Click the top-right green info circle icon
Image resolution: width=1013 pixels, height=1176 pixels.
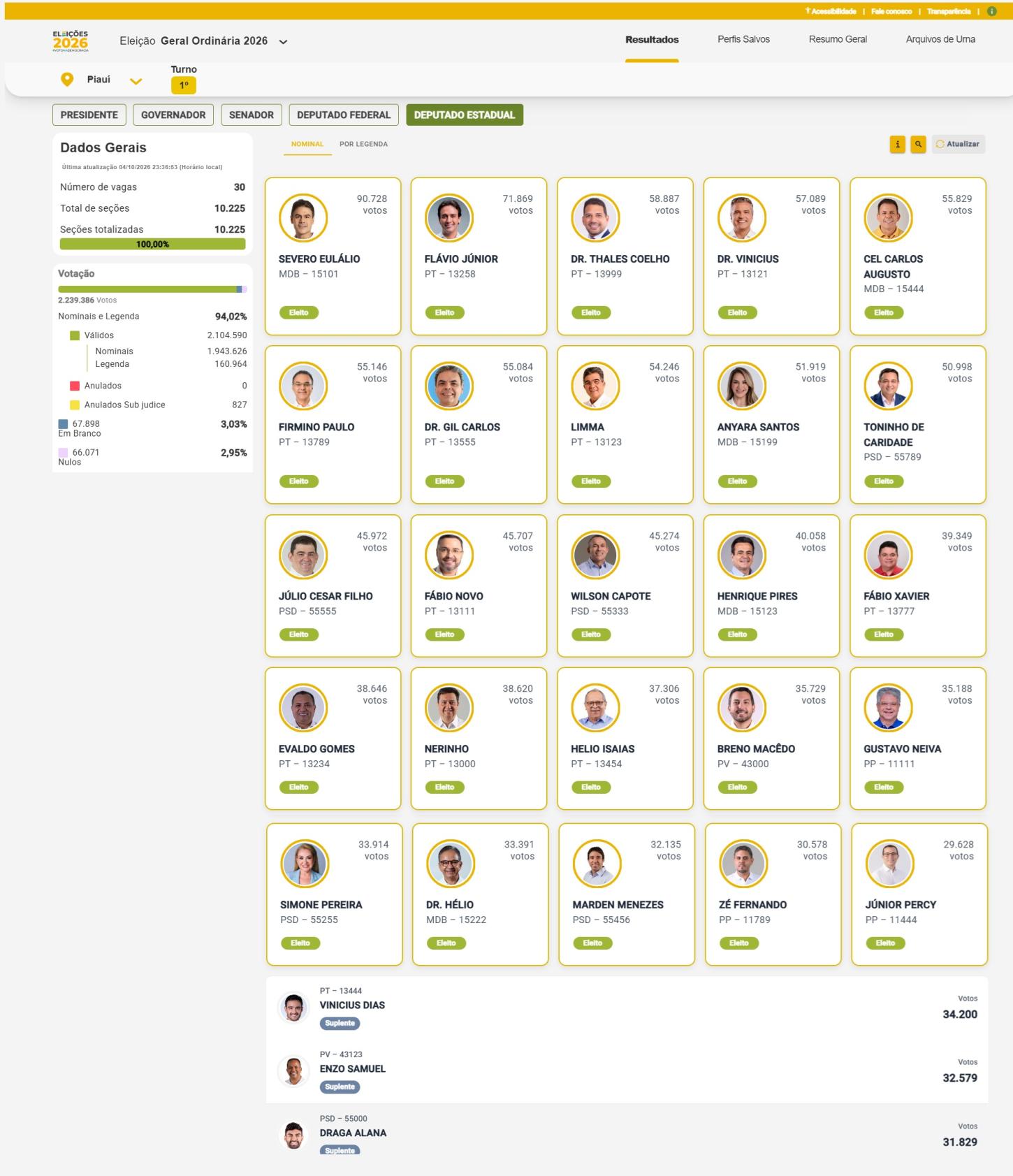click(991, 11)
